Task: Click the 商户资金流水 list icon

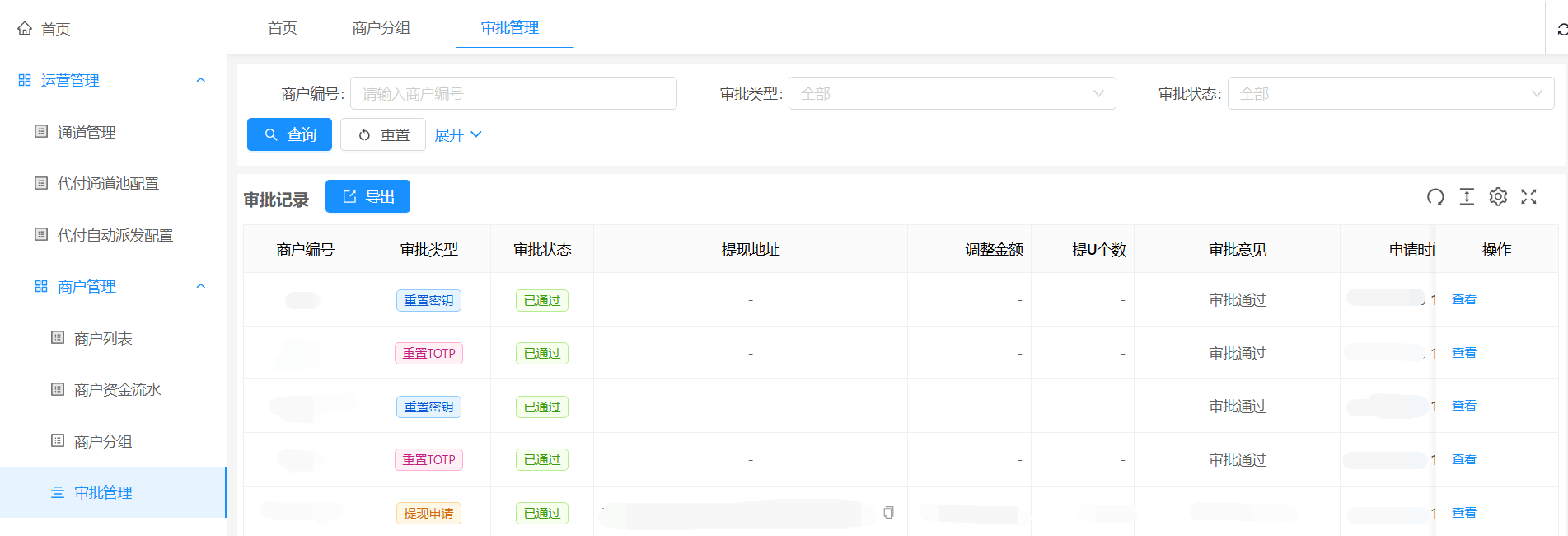Action: point(58,389)
